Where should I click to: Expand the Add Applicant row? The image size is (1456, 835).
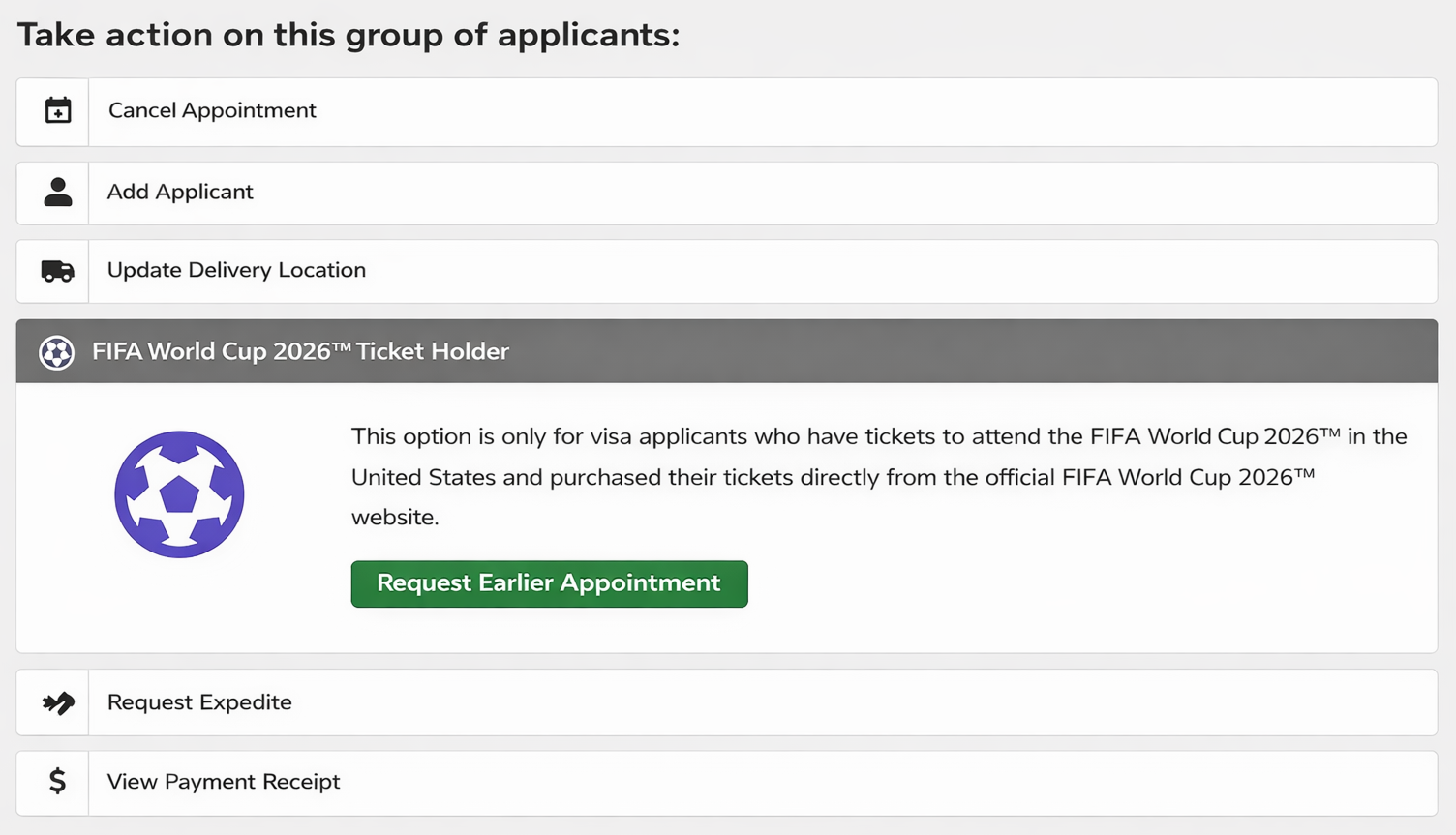click(x=180, y=192)
